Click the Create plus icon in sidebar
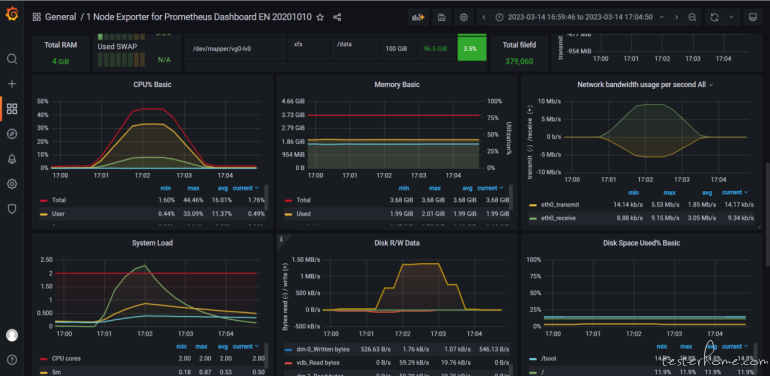The height and width of the screenshot is (377, 770). (12, 84)
